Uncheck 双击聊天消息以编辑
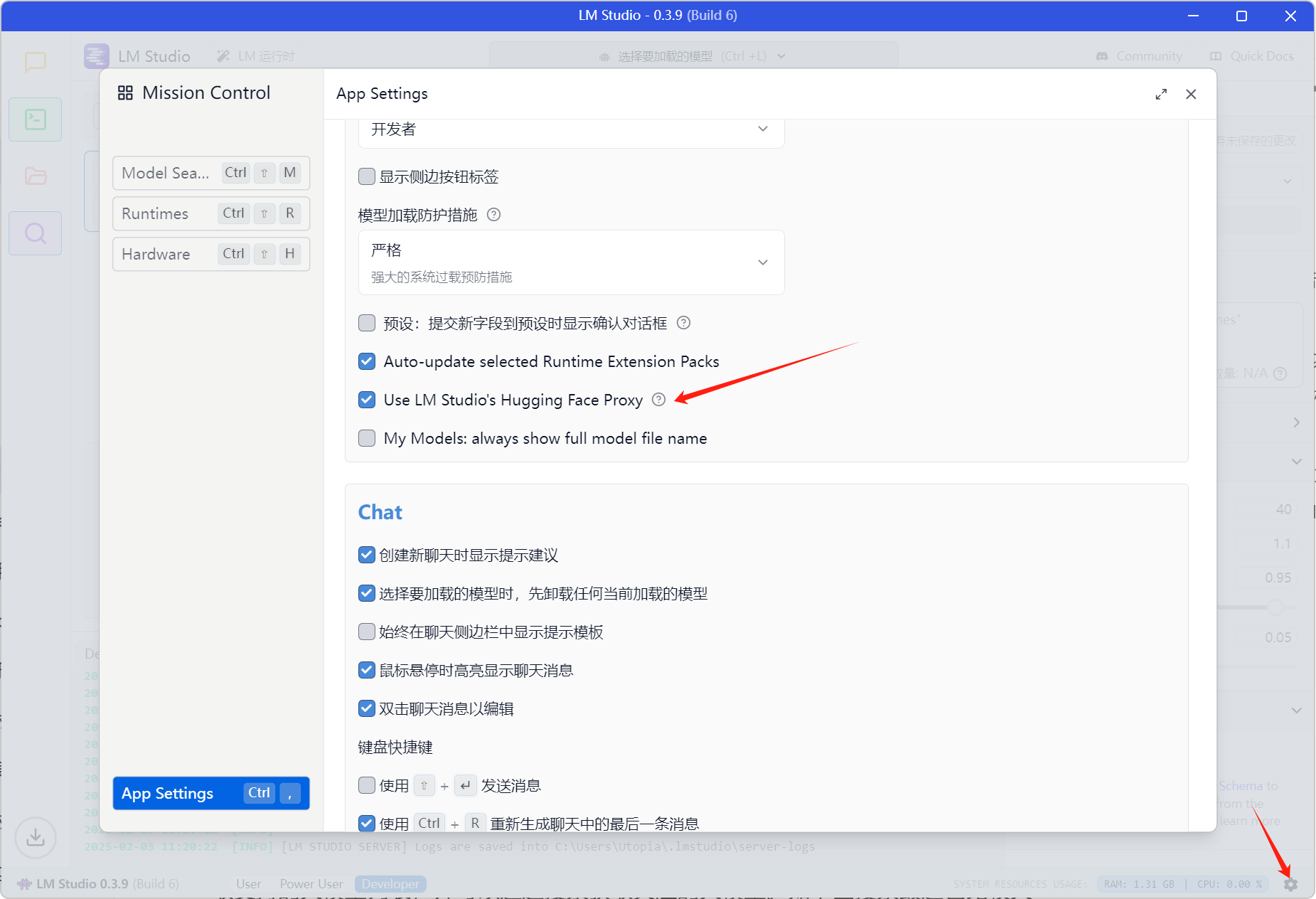The image size is (1316, 899). (367, 708)
